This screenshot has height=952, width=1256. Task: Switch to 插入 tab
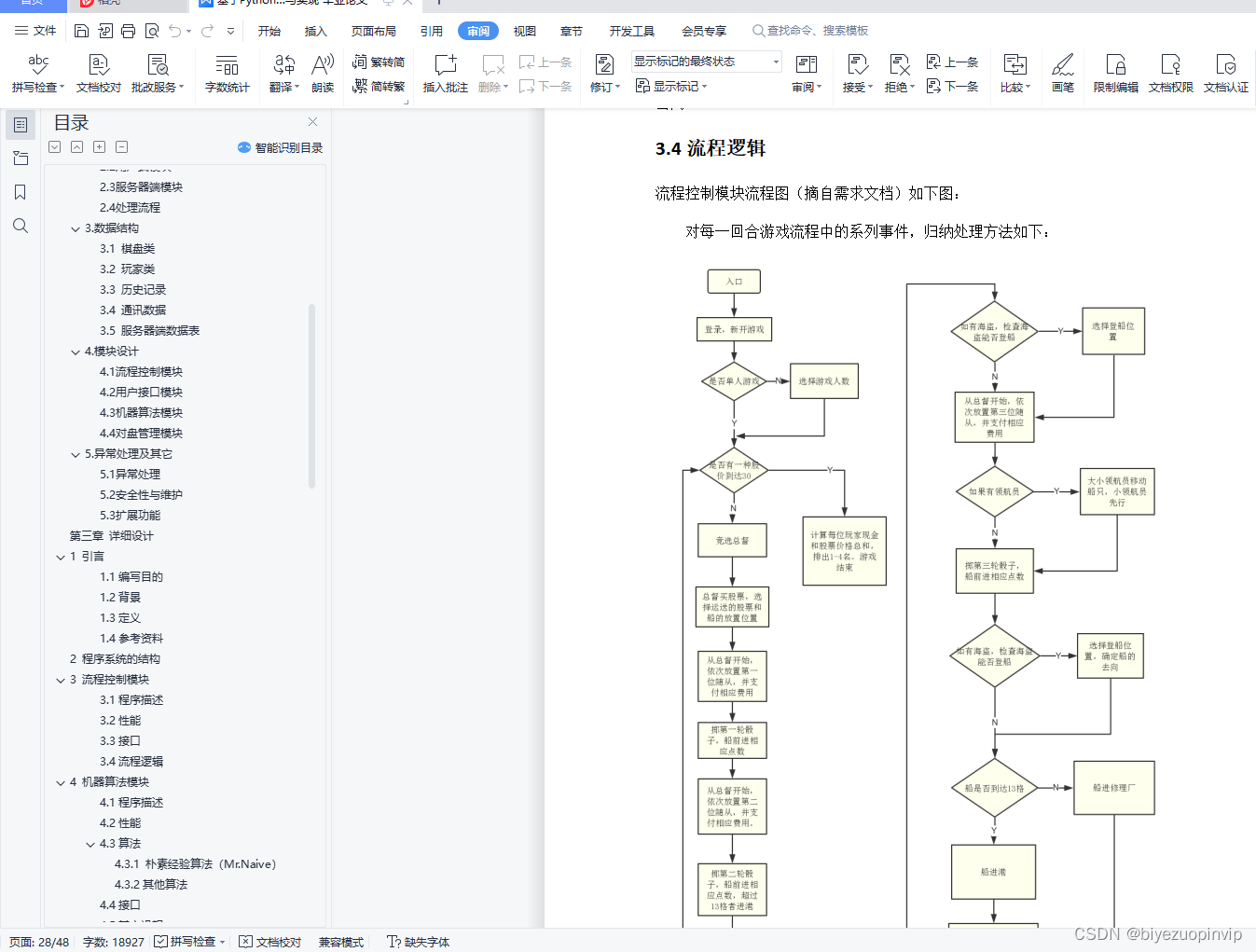316,31
